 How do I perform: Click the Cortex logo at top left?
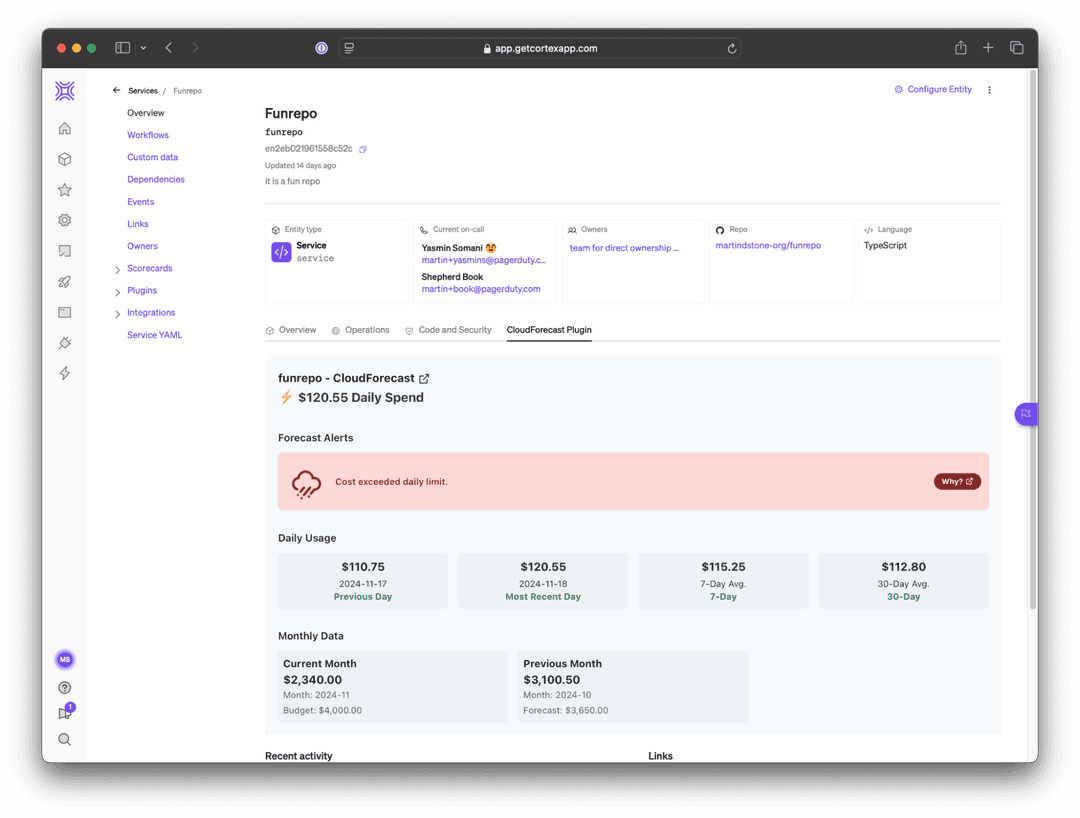point(64,90)
